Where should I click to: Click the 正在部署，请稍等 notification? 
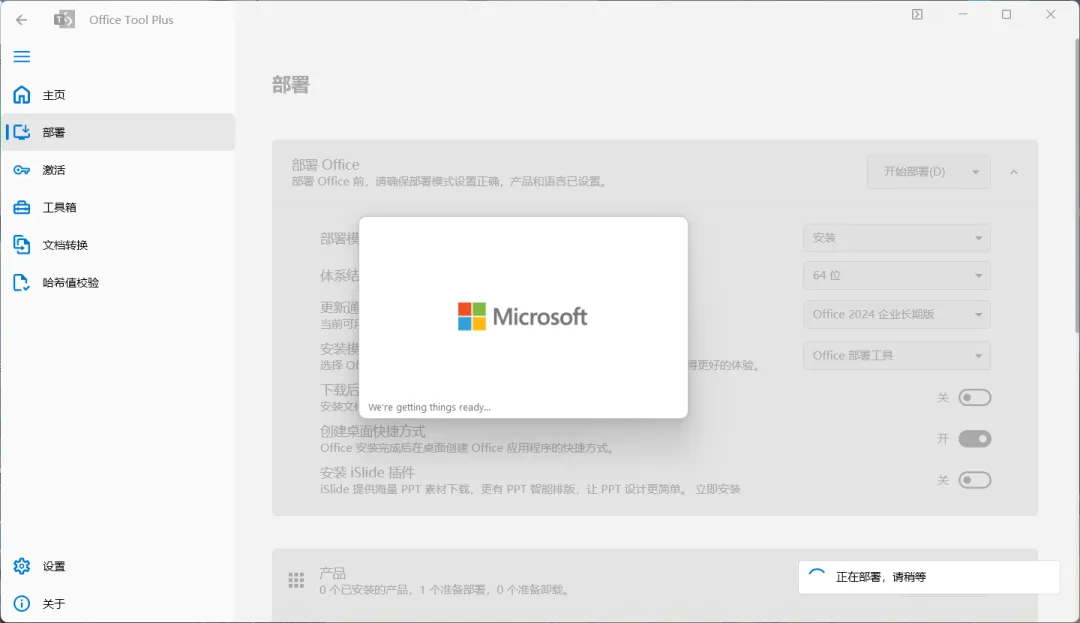(929, 577)
